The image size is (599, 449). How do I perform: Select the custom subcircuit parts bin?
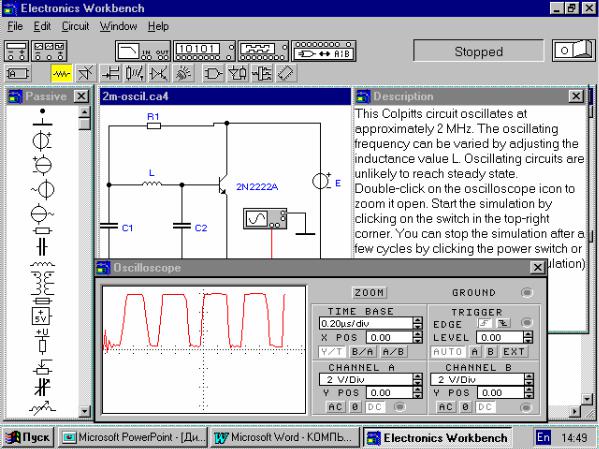[x=18, y=73]
